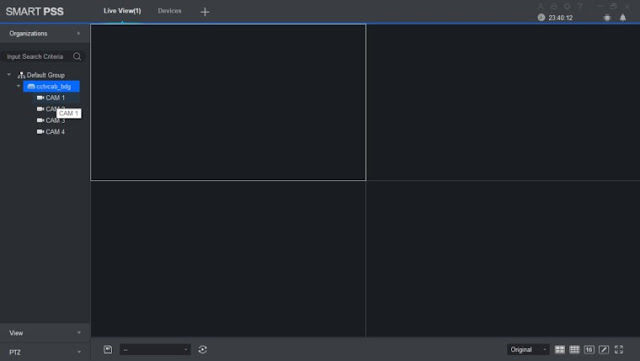640x361 pixels.
Task: Open the help question mark icon
Action: 580,6
